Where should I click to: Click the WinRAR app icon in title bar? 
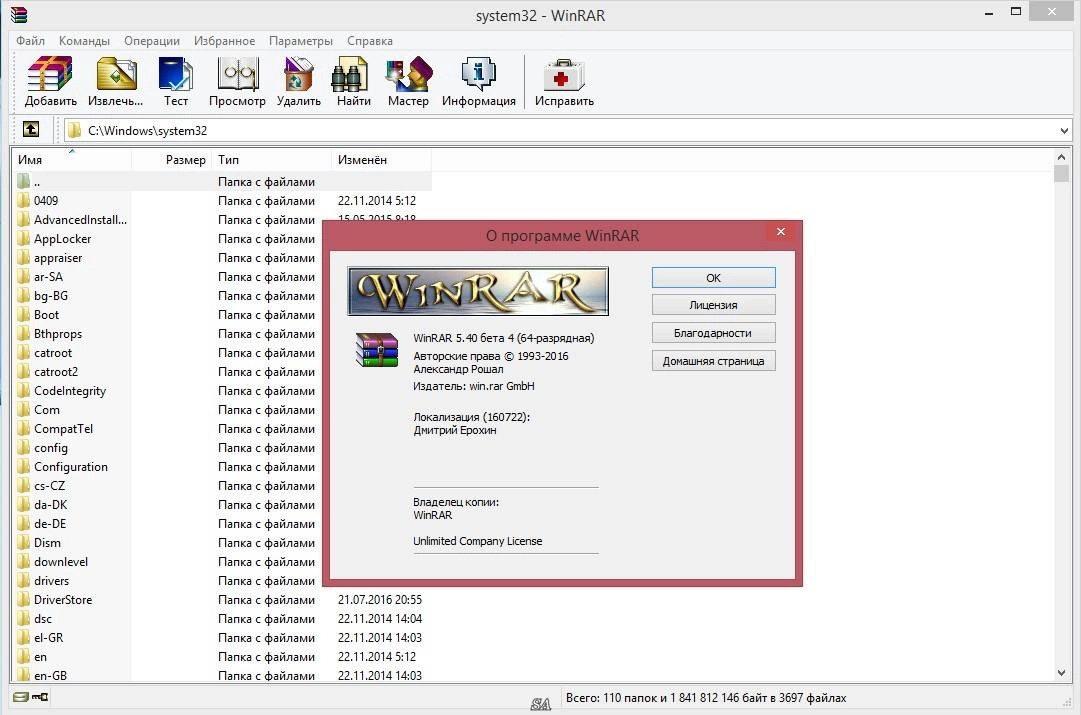click(x=19, y=14)
